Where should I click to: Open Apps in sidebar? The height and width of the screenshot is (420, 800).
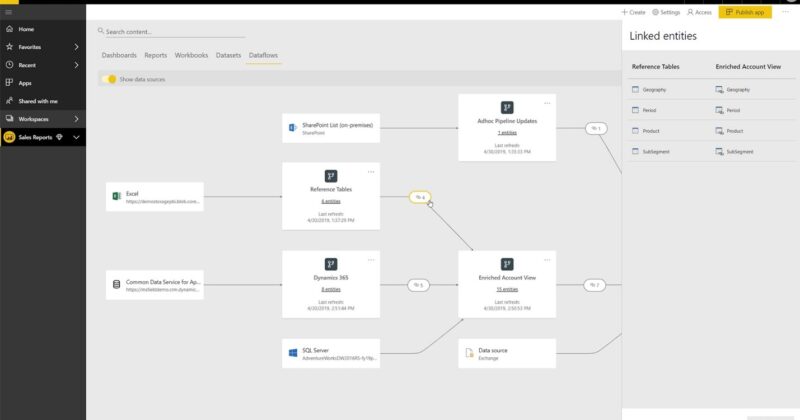click(25, 83)
